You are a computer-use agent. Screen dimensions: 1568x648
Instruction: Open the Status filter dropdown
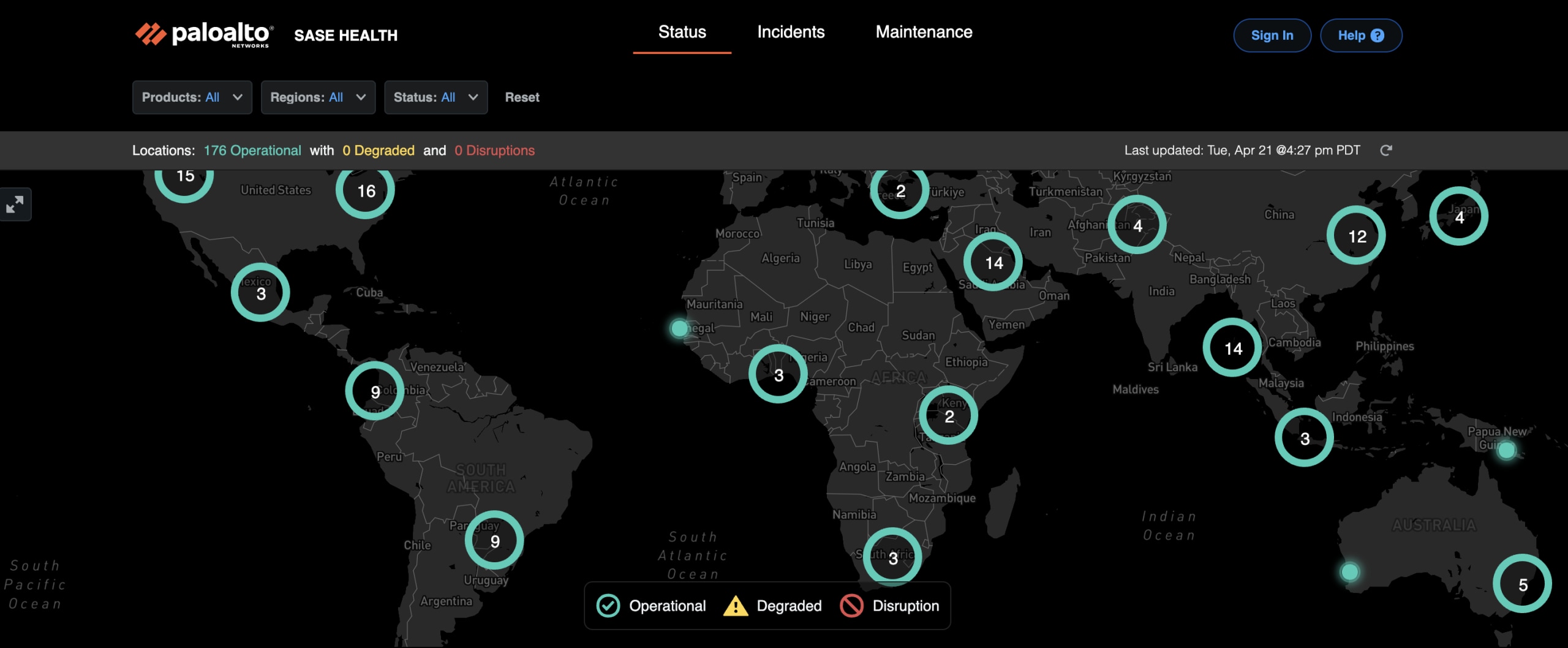coord(435,97)
